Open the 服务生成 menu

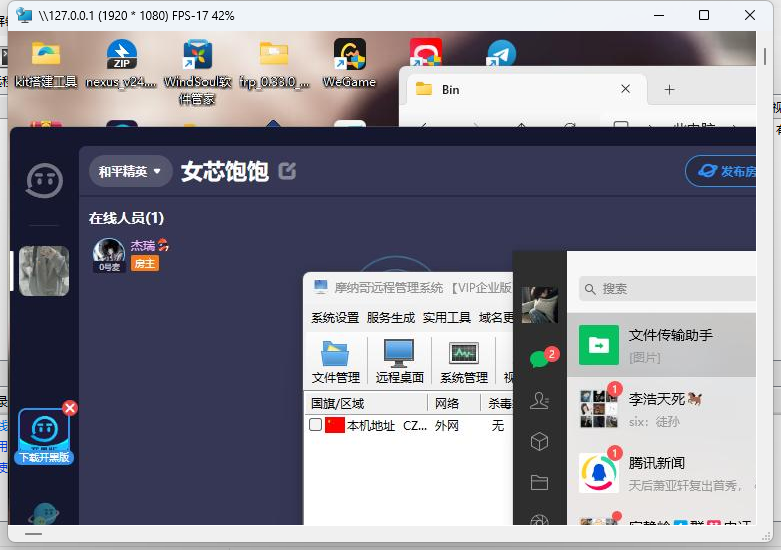[391, 317]
